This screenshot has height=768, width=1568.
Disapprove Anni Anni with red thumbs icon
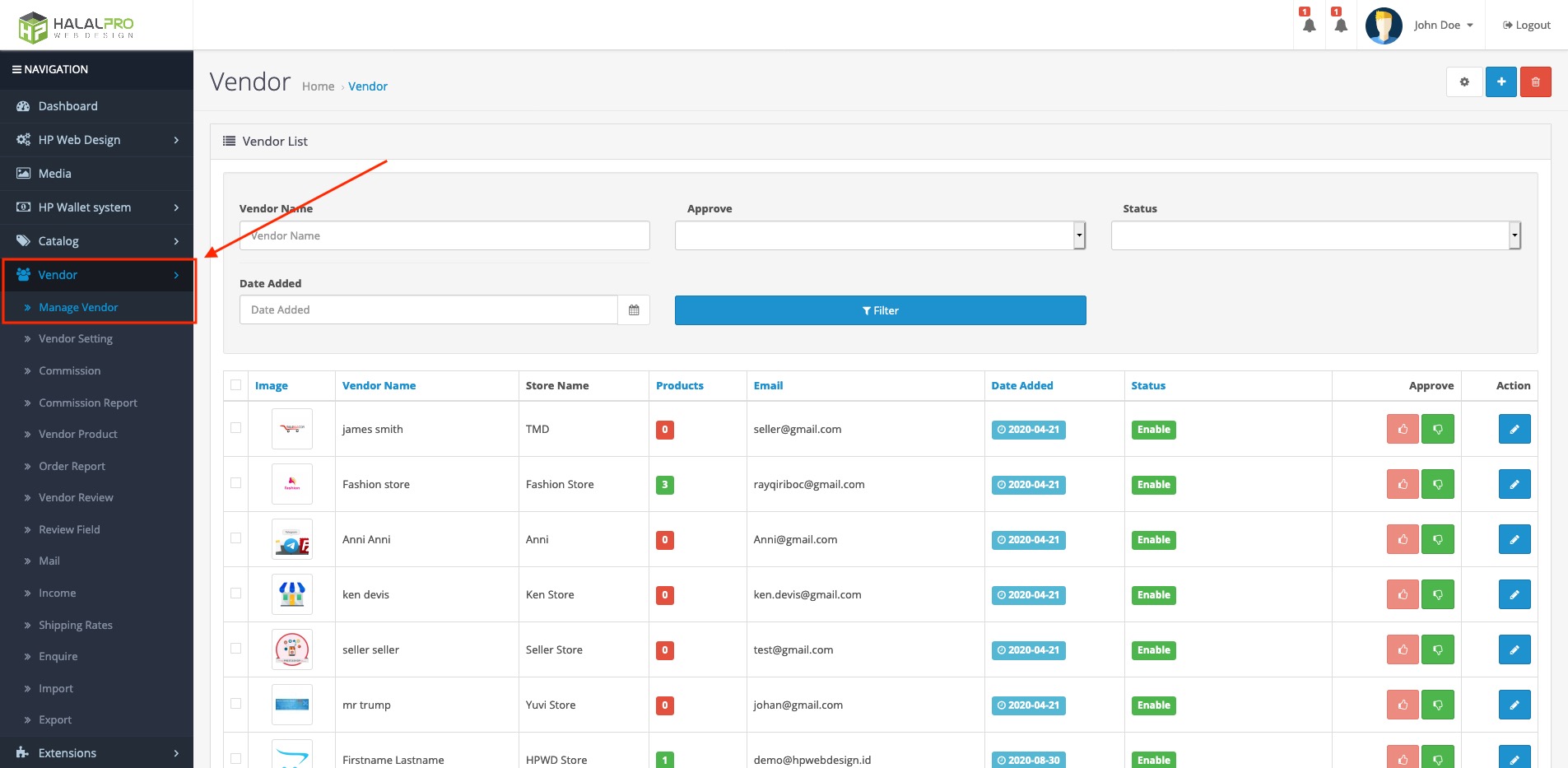point(1402,539)
